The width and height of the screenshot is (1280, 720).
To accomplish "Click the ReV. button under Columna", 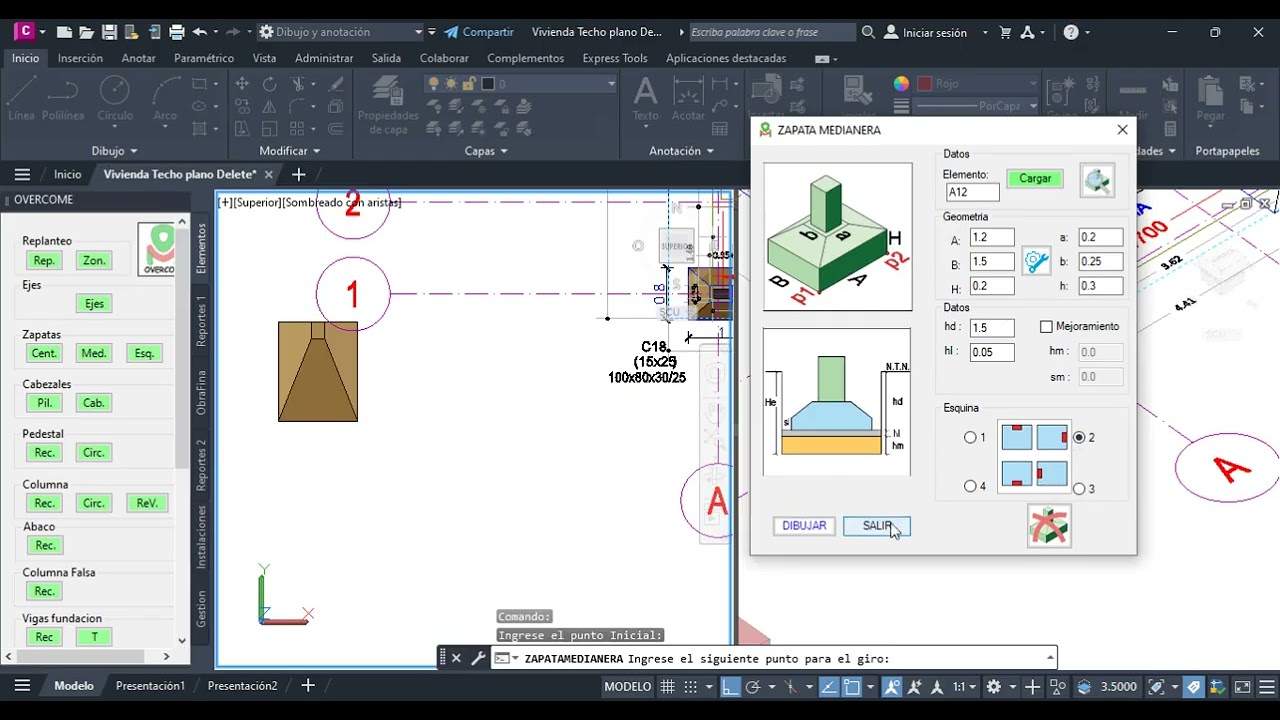I will [x=147, y=503].
